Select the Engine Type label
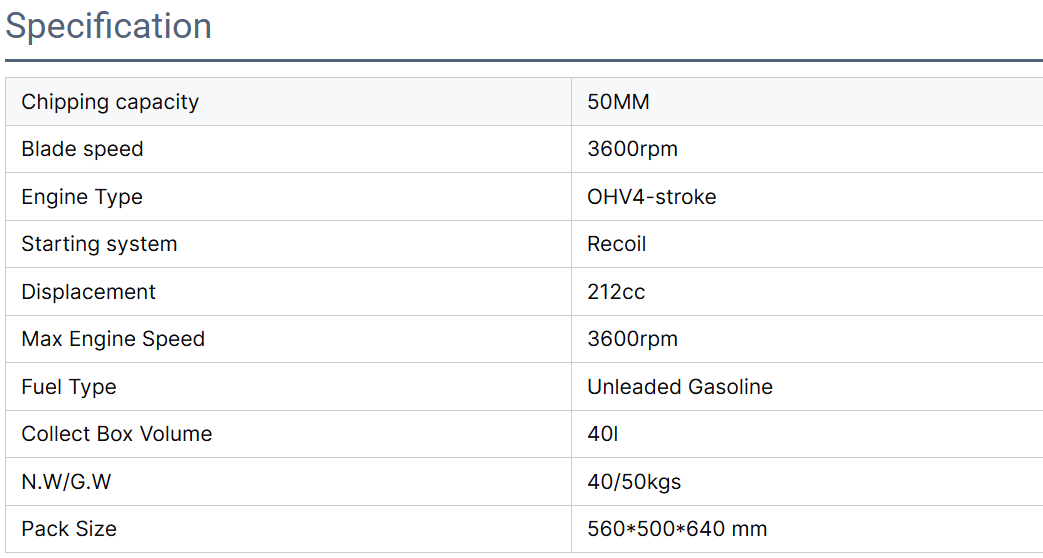Image resolution: width=1043 pixels, height=558 pixels. pos(82,197)
